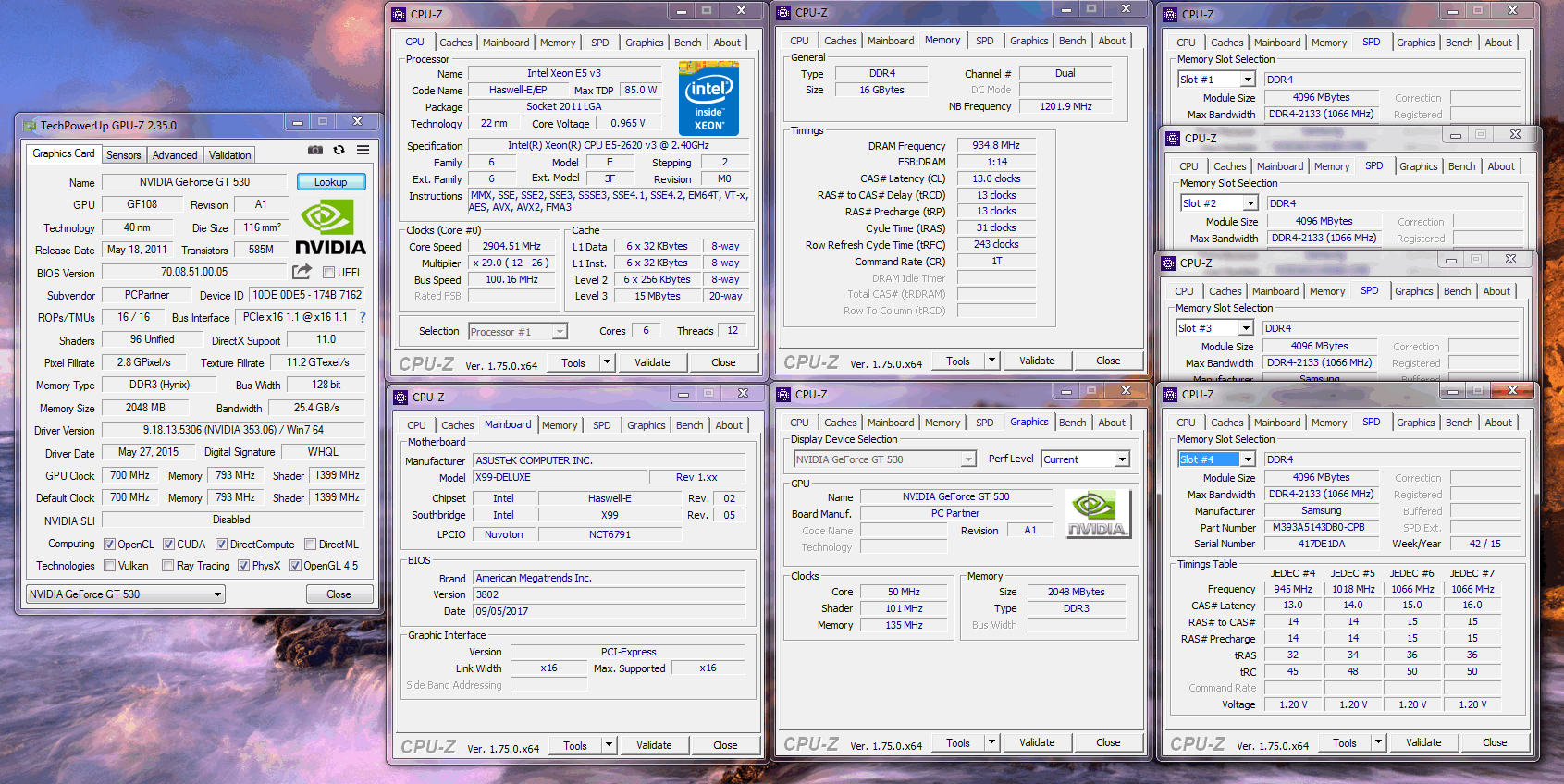Click the BIOS share/export icon in GPU-Z
This screenshot has width=1564, height=784.
302,272
